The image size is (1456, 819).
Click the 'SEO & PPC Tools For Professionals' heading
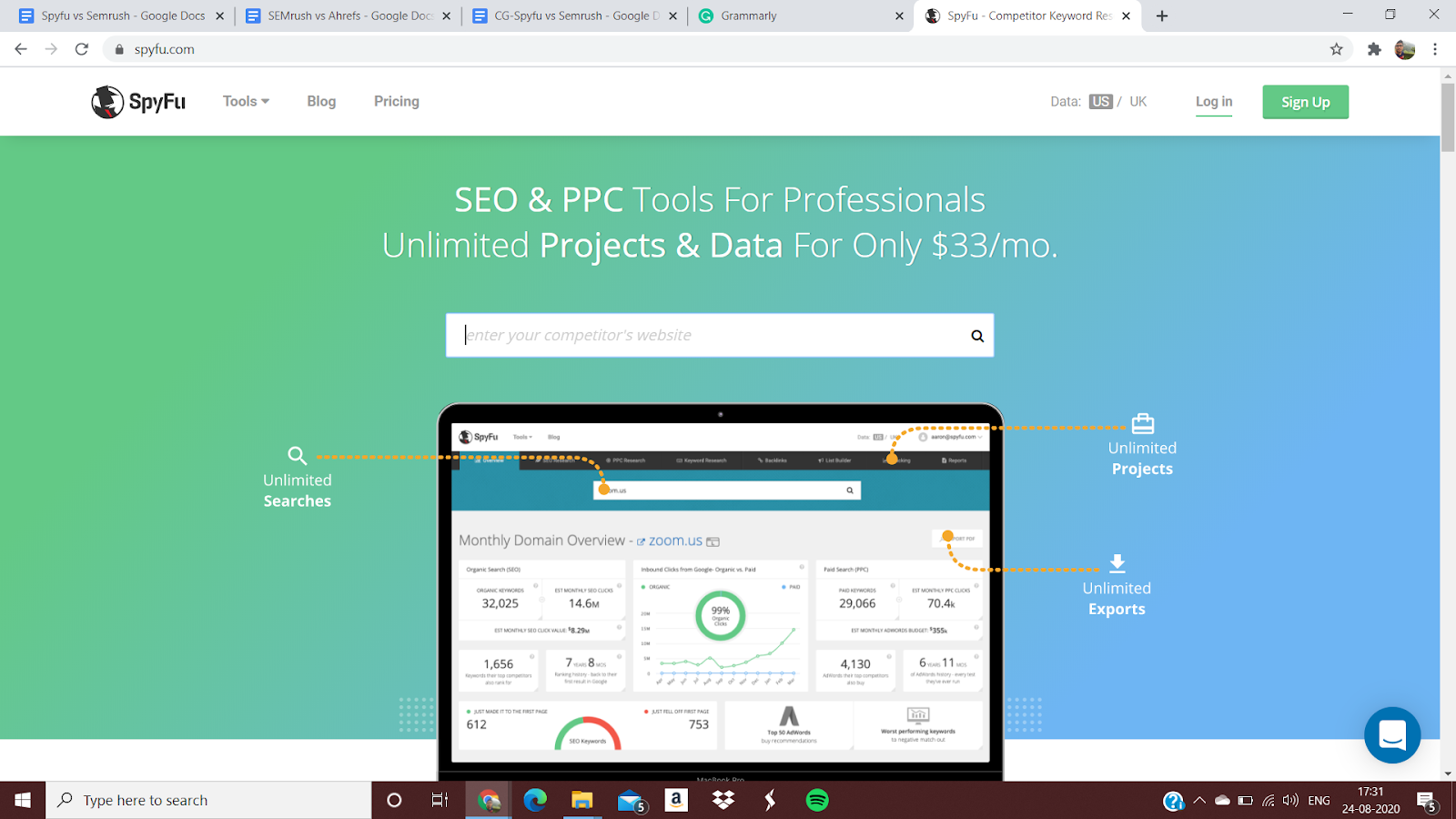[x=720, y=199]
